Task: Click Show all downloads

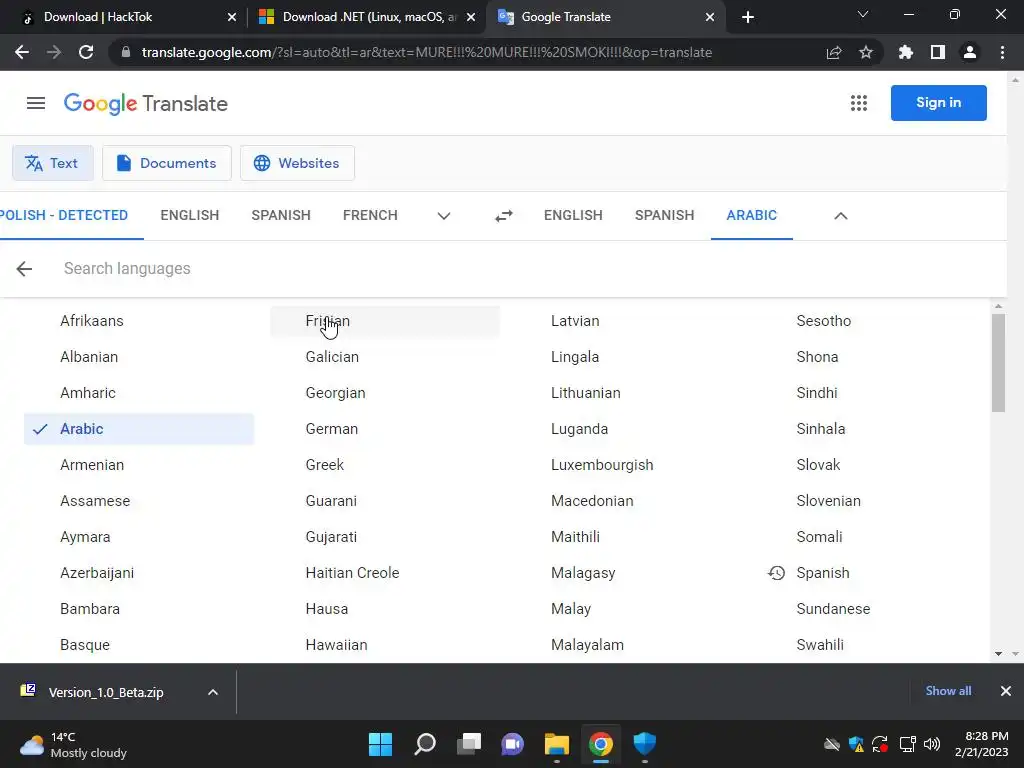Action: point(948,691)
